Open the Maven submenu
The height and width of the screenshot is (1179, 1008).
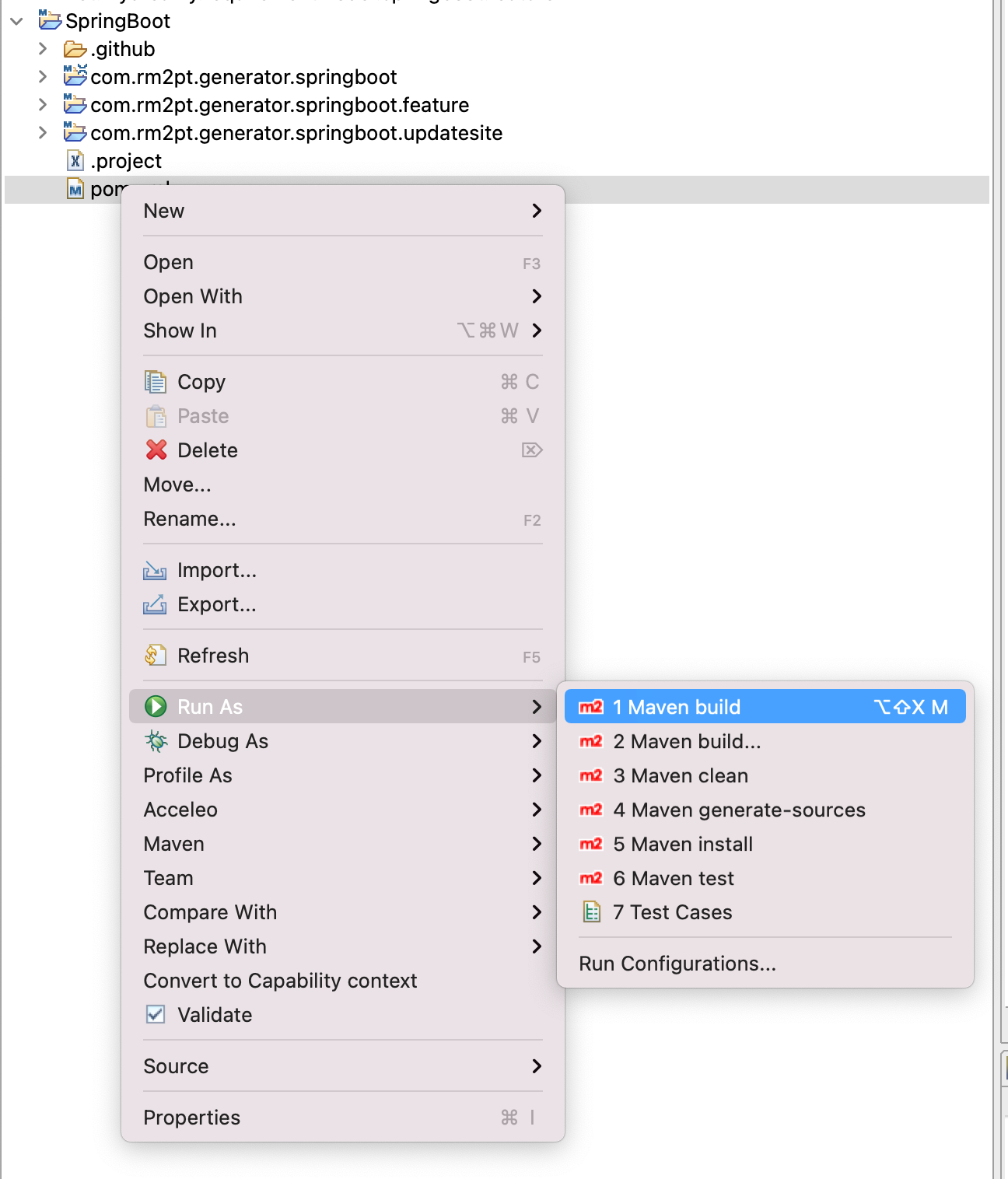coord(343,844)
